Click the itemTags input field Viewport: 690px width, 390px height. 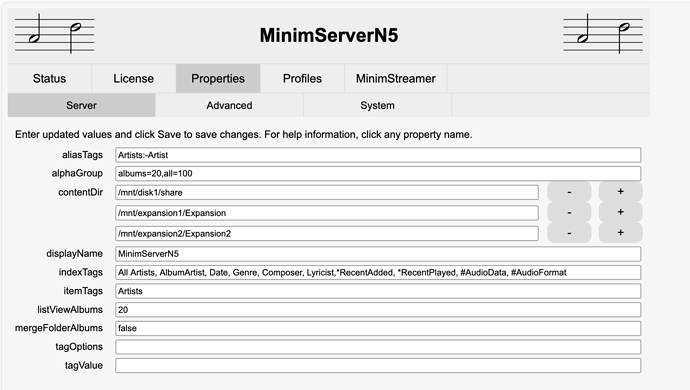[378, 291]
